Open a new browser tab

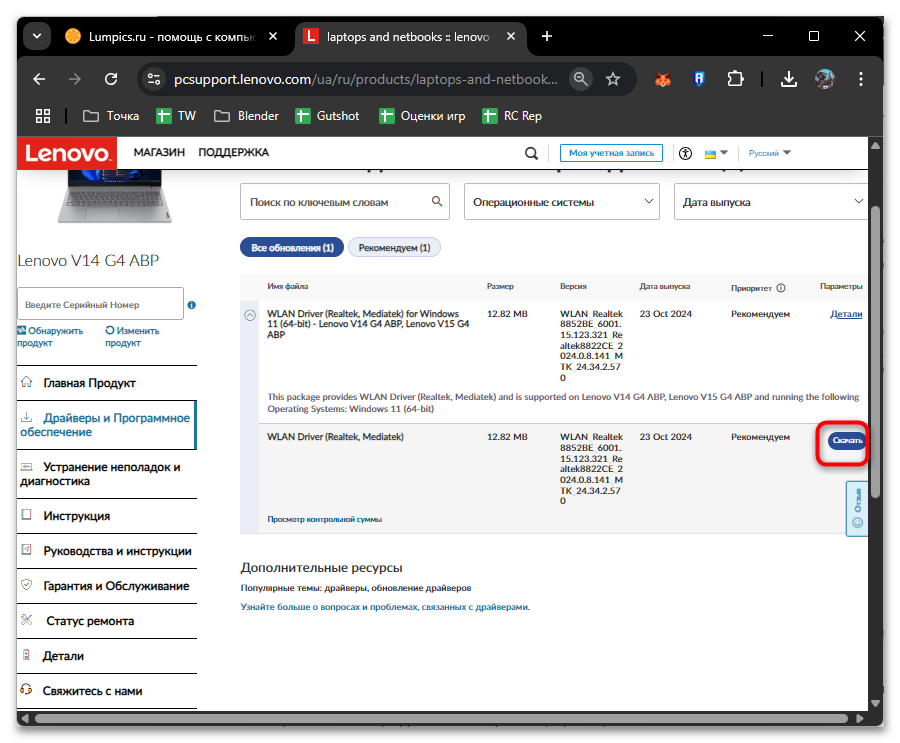(x=547, y=36)
